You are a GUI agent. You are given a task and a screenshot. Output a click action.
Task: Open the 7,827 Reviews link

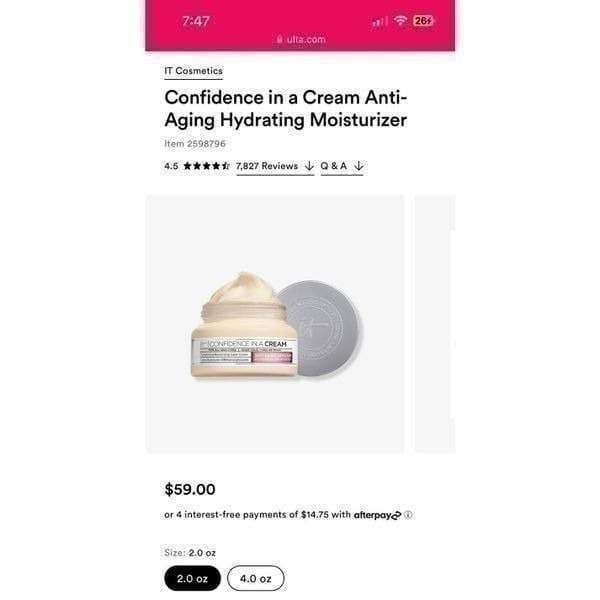pos(267,166)
